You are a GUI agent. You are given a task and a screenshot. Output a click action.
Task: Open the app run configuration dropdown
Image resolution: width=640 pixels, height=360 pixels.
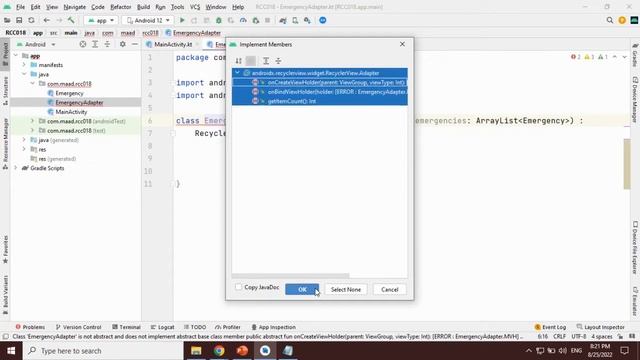(101, 20)
